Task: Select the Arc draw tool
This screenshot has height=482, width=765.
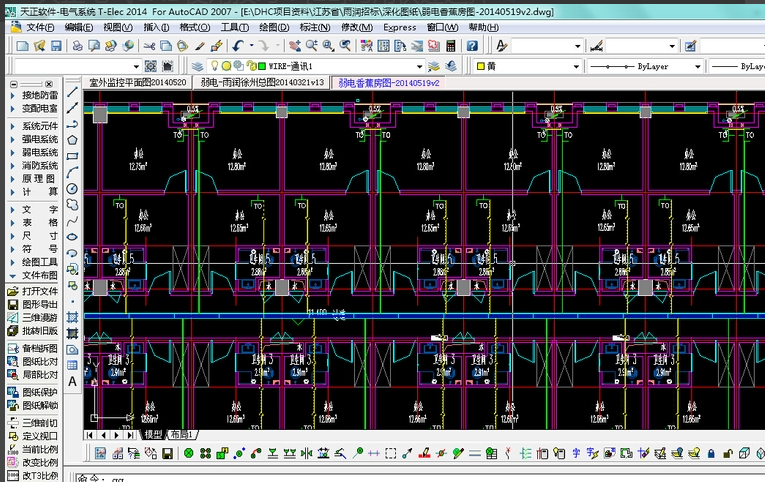Action: coord(72,172)
